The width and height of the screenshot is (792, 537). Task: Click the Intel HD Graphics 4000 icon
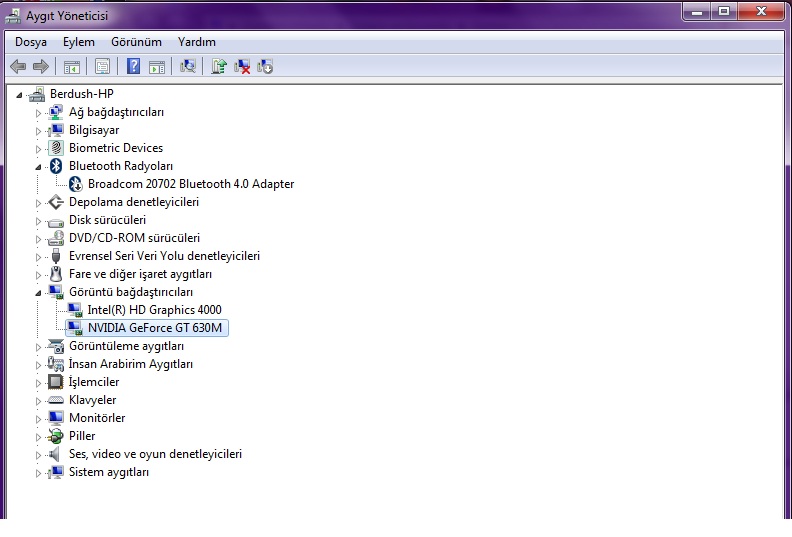coord(75,310)
